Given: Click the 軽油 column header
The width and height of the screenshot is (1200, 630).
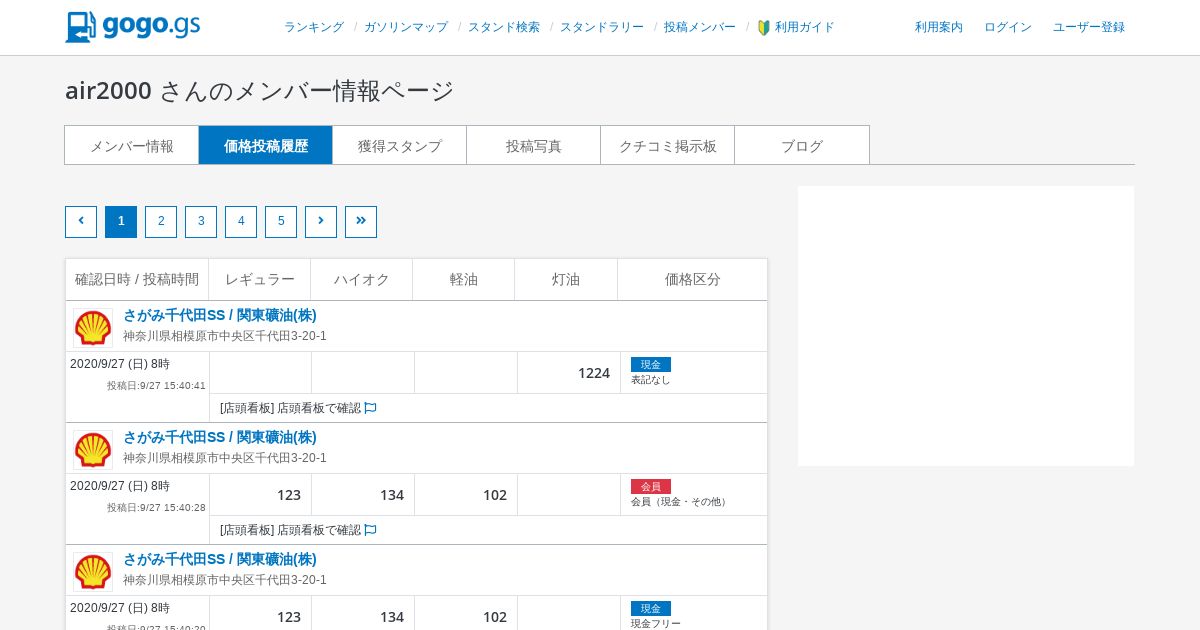Looking at the screenshot, I should point(464,280).
